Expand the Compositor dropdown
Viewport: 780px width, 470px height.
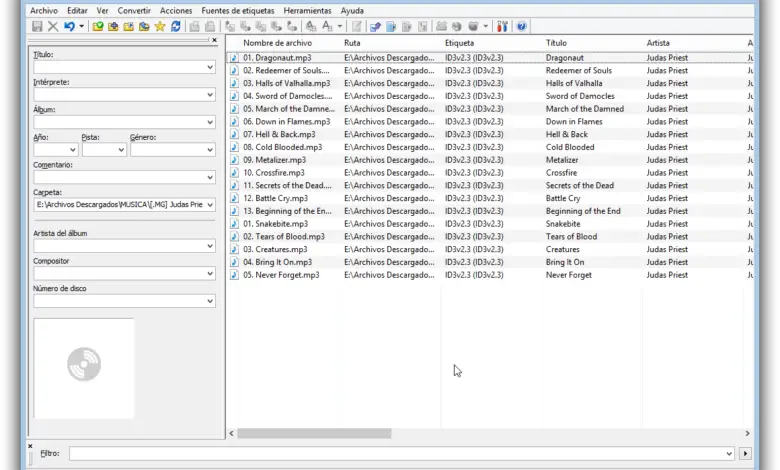coord(210,273)
